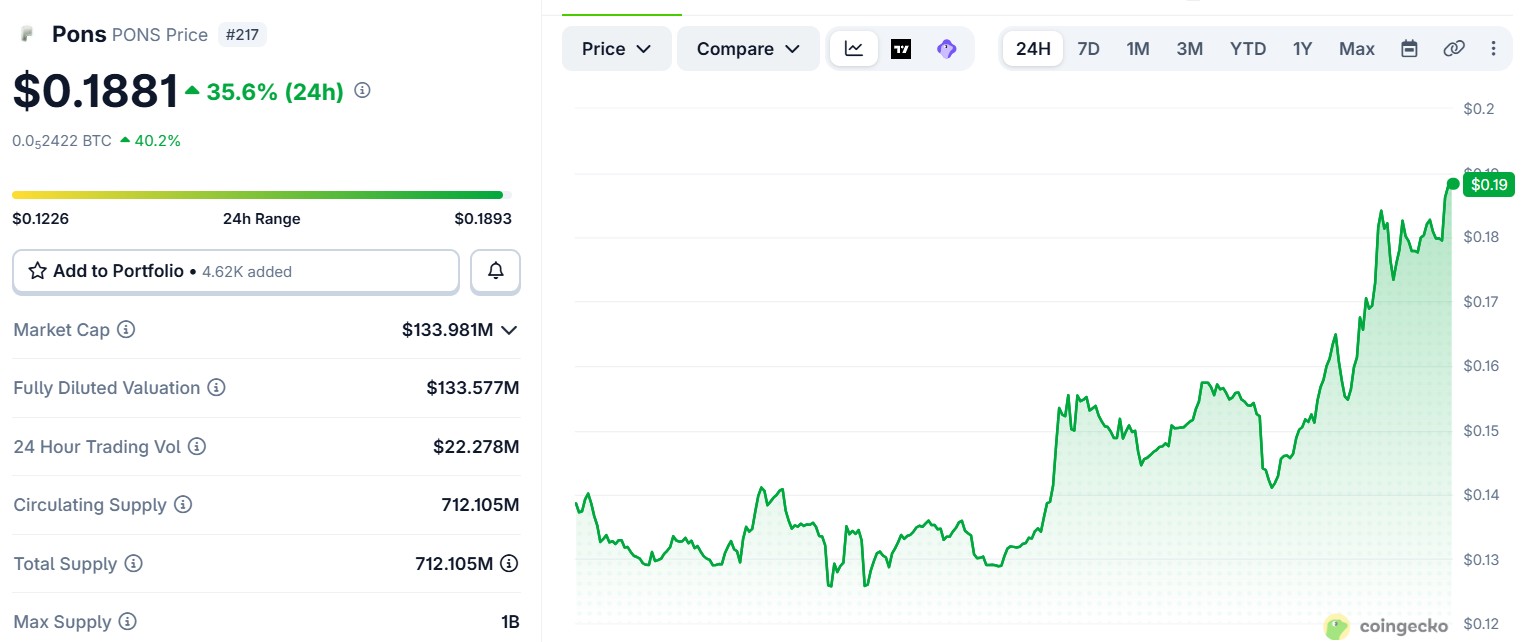Click the $0.12 y-axis label
Screen dimensions: 1521x642
click(1482, 624)
